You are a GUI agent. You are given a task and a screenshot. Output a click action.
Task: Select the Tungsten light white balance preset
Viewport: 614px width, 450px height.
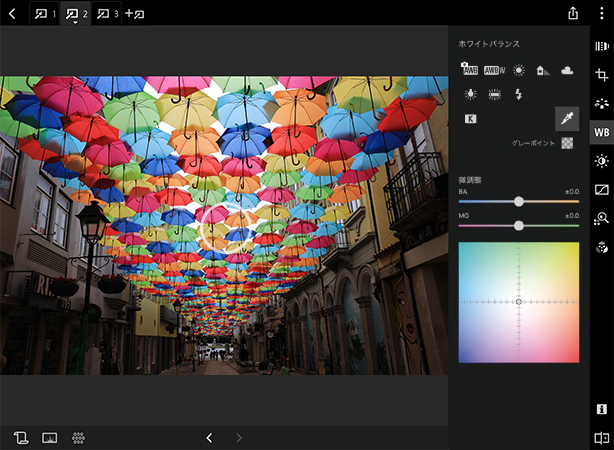(x=469, y=94)
